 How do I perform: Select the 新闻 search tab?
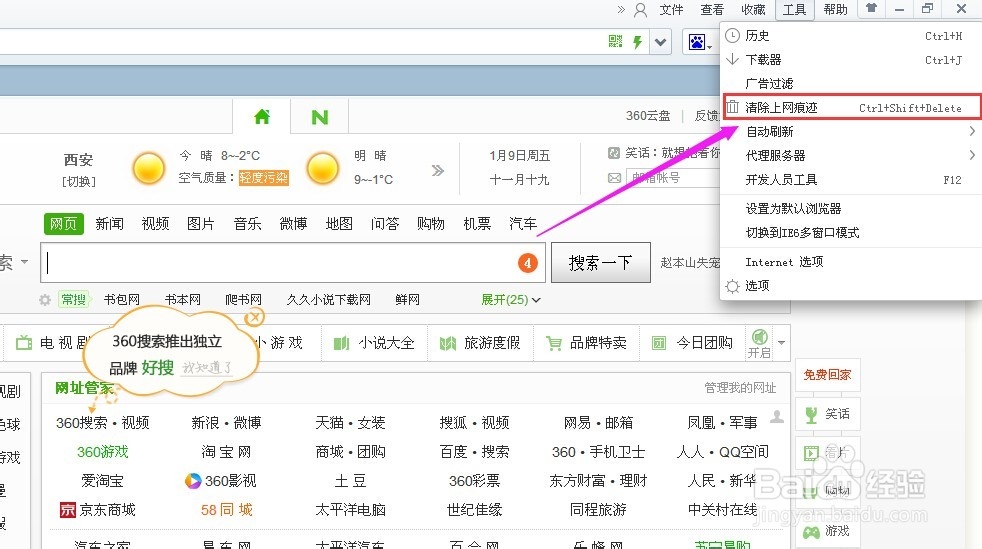[x=110, y=223]
